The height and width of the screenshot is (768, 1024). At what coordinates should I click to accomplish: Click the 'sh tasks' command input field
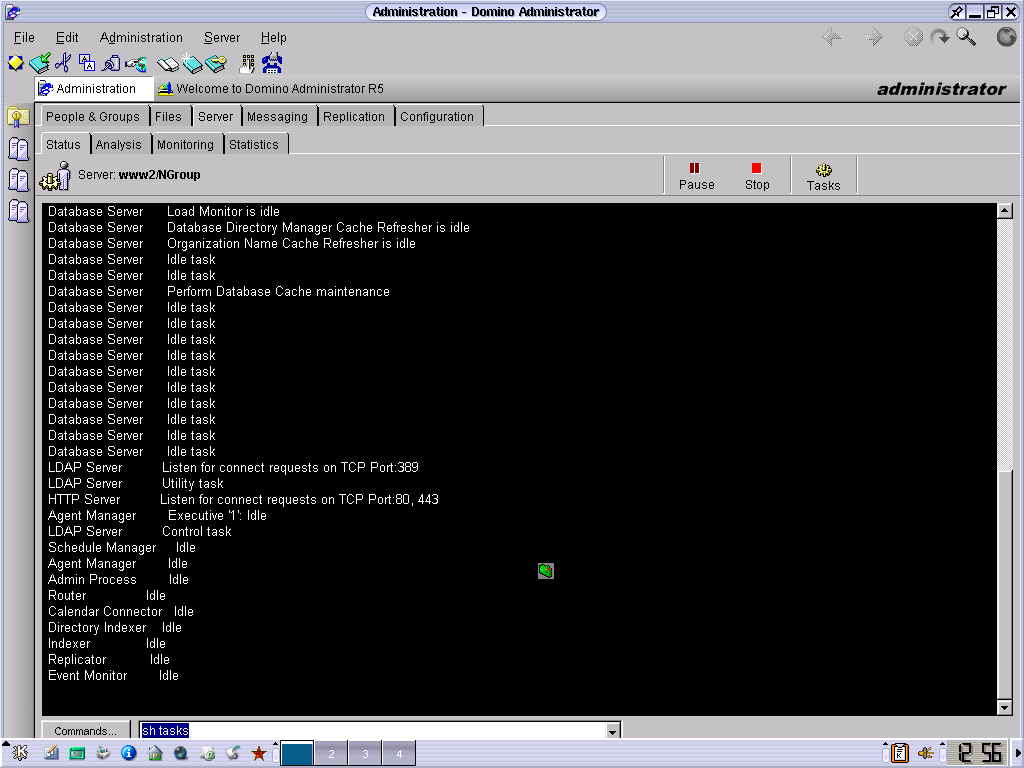(x=373, y=731)
